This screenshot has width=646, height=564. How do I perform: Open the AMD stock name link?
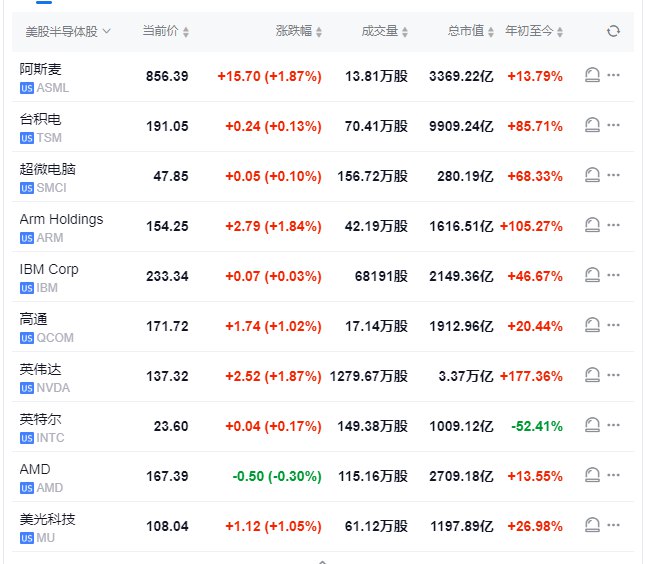click(35, 469)
